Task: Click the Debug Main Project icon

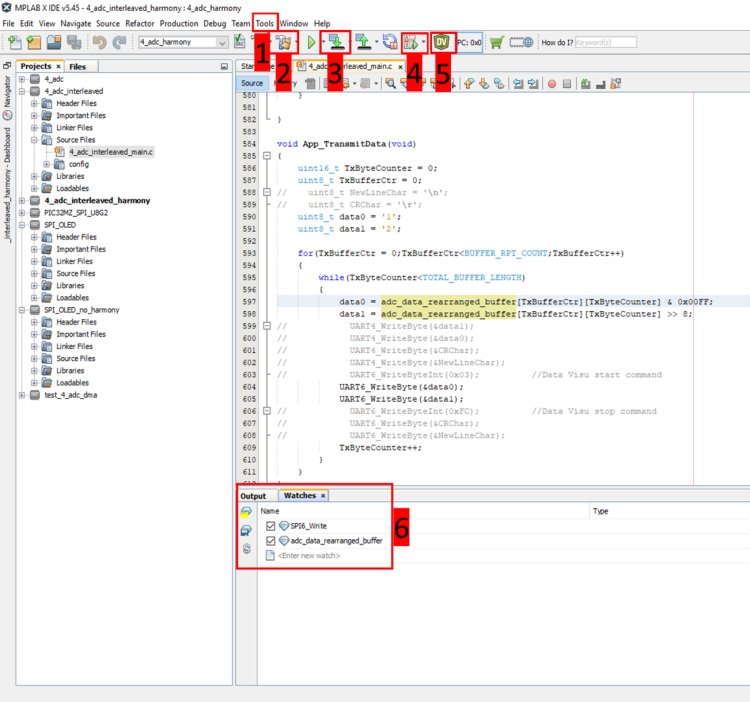Action: pos(412,43)
